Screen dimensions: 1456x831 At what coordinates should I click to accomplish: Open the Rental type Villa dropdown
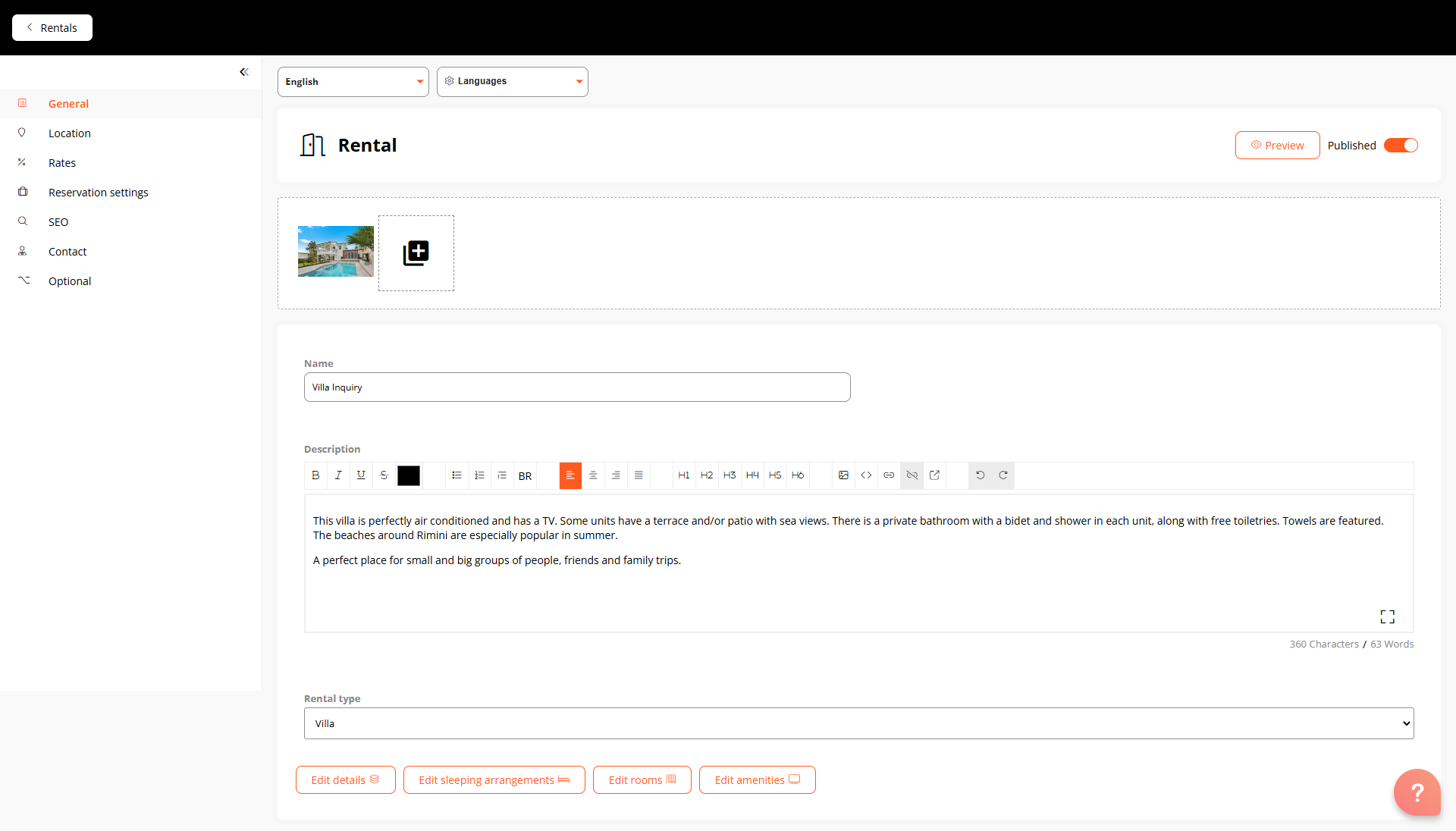click(858, 723)
